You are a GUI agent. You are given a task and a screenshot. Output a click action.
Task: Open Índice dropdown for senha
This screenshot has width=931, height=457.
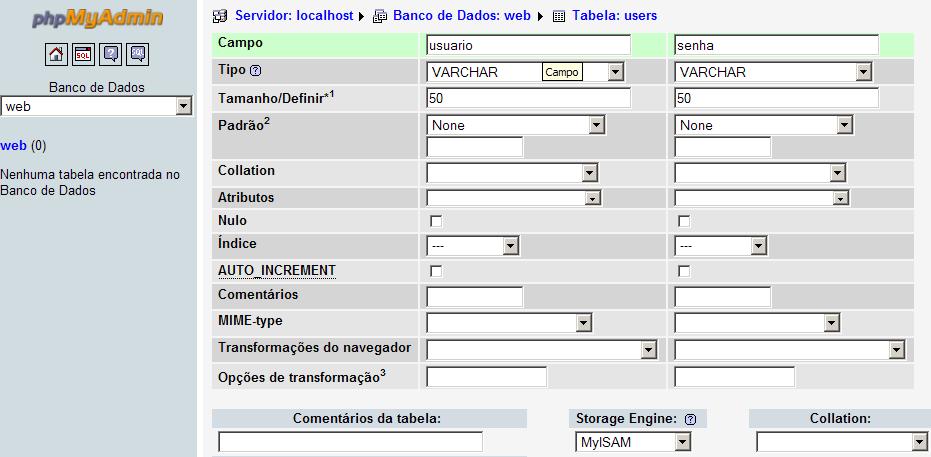coord(721,246)
